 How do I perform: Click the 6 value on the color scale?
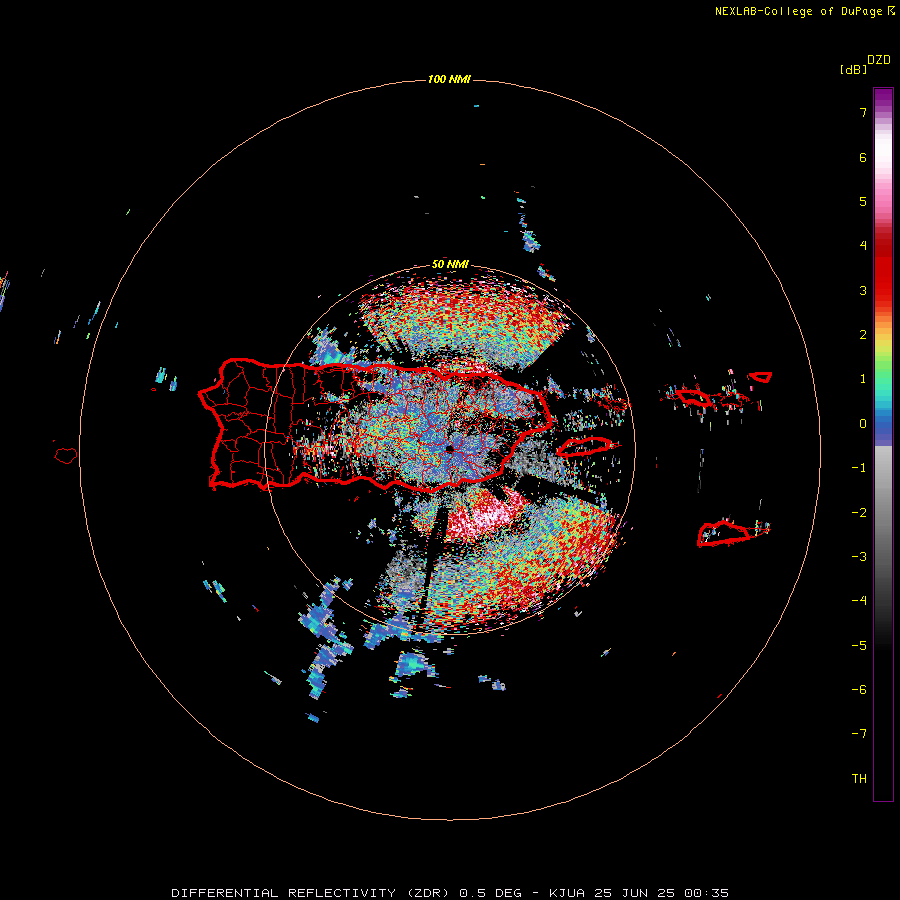click(863, 157)
